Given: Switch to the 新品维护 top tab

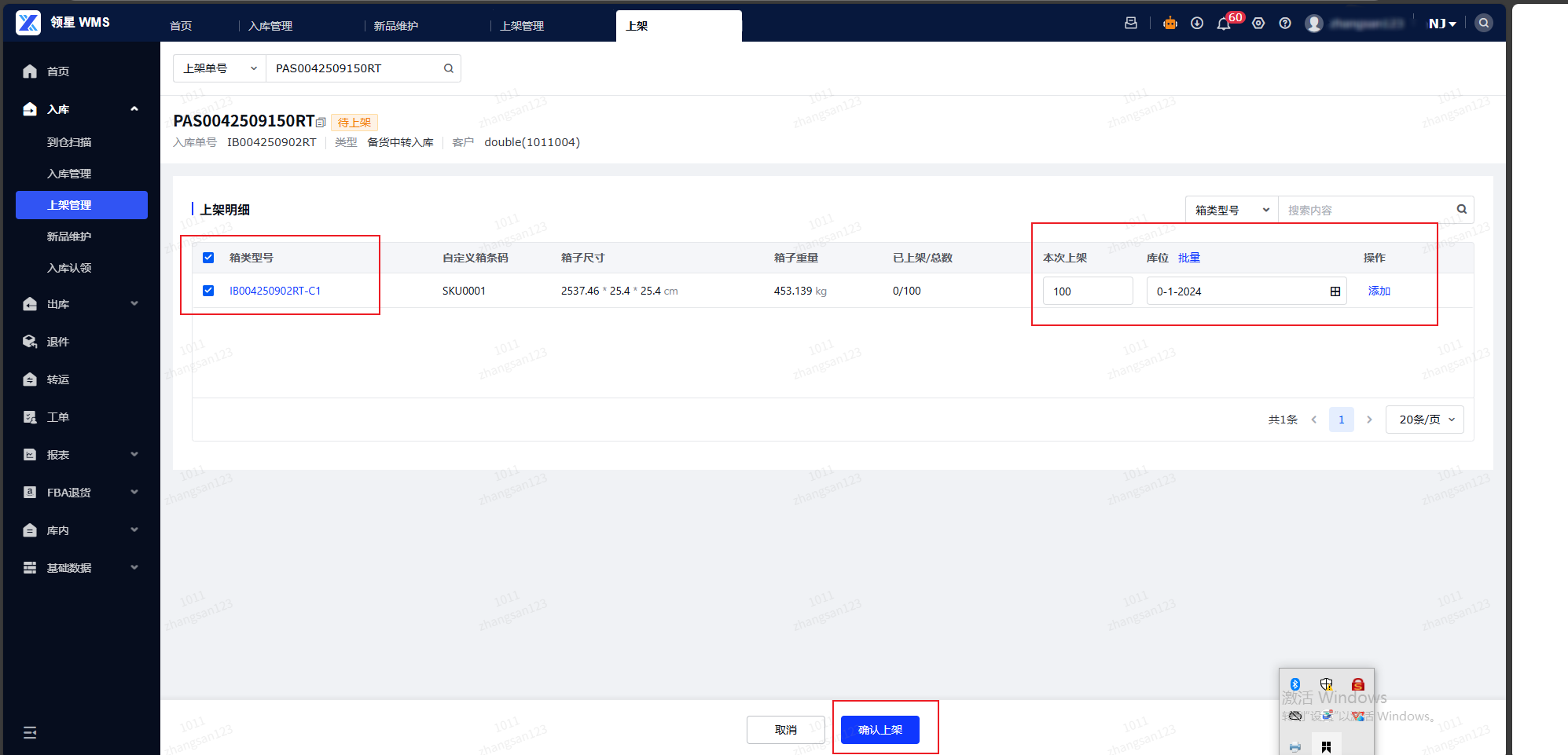Looking at the screenshot, I should (396, 26).
